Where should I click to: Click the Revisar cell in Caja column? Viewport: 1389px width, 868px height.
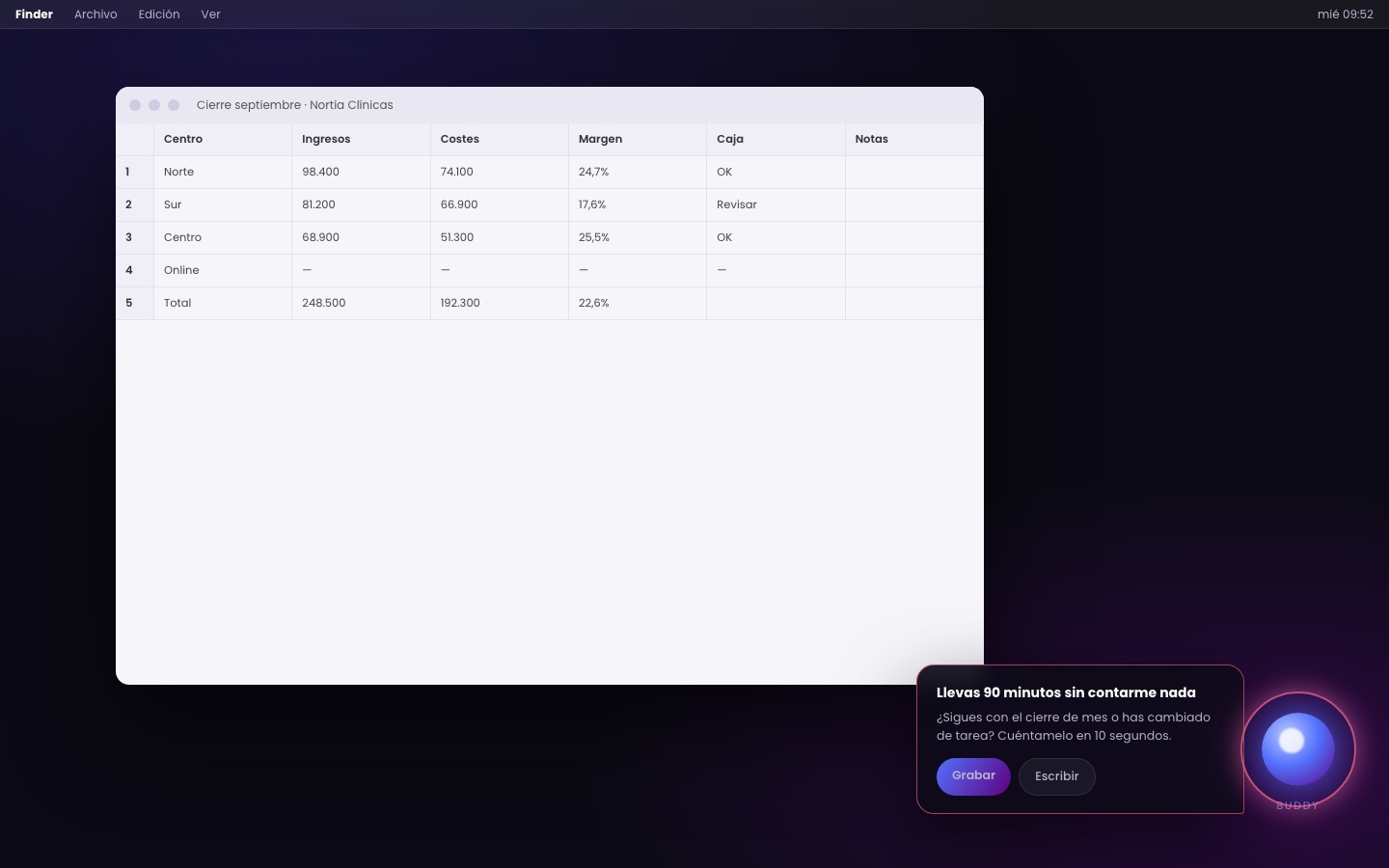776,204
